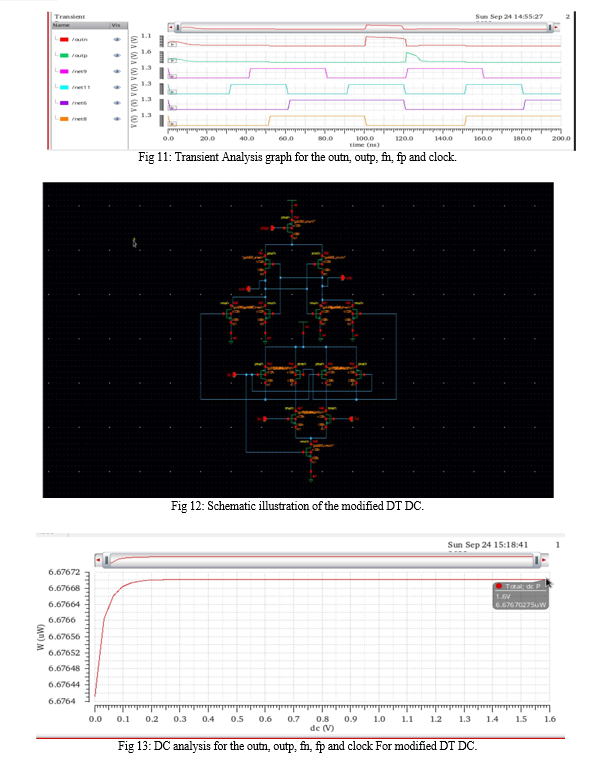Click the /net6 strip drag grip
602x761 pixels.
pos(162,105)
